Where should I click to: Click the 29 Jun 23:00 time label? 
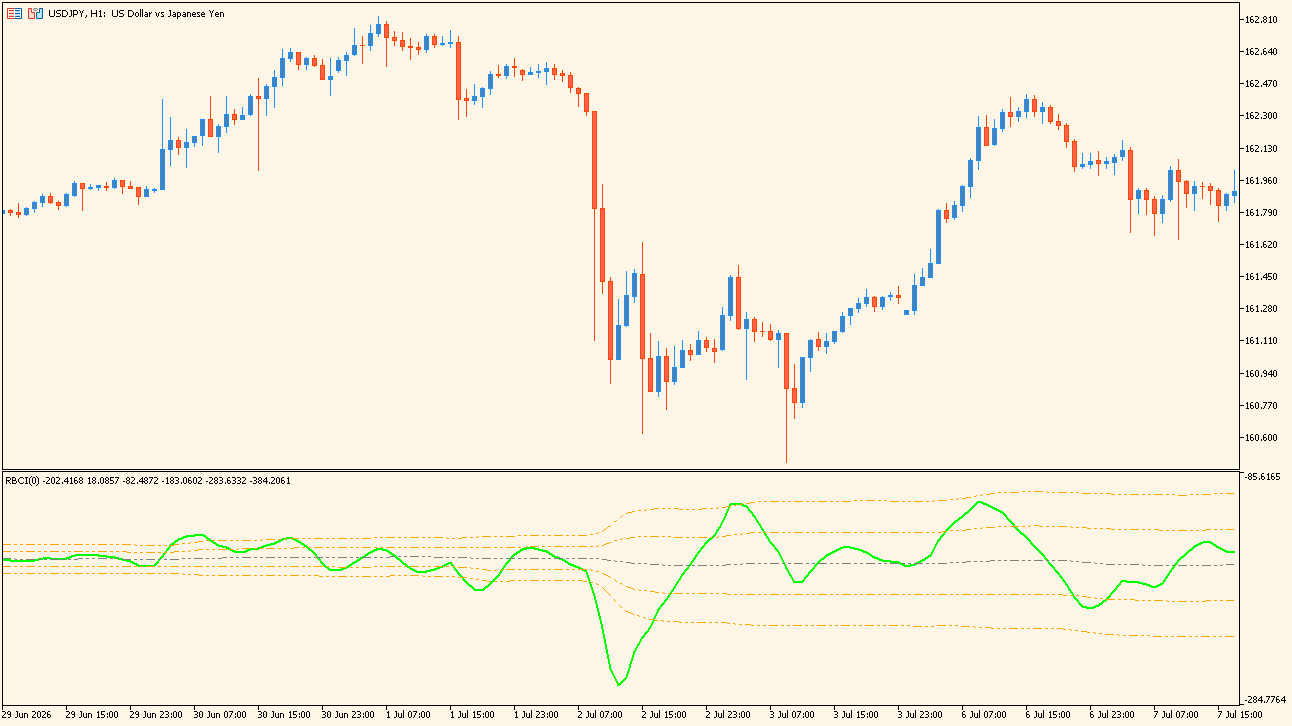156,716
